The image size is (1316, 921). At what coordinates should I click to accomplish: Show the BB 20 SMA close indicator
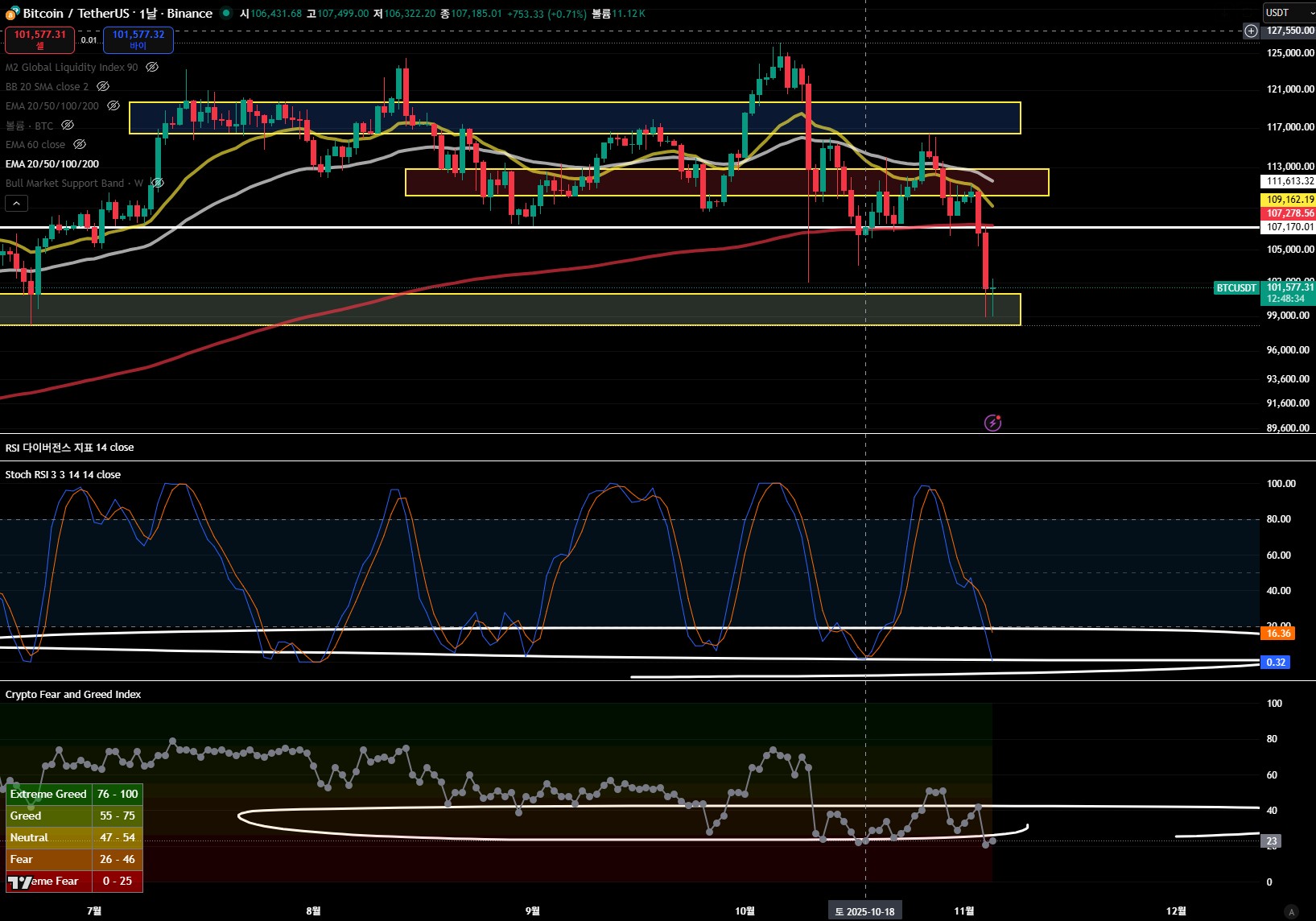point(103,87)
